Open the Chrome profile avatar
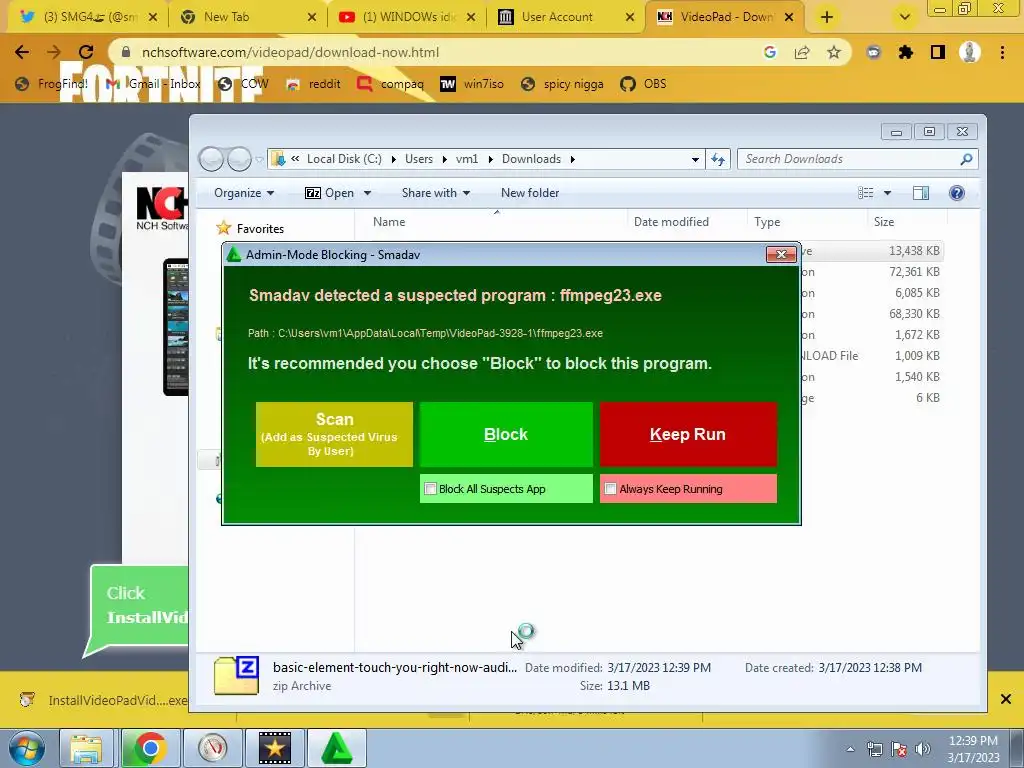This screenshot has height=768, width=1024. tap(970, 52)
